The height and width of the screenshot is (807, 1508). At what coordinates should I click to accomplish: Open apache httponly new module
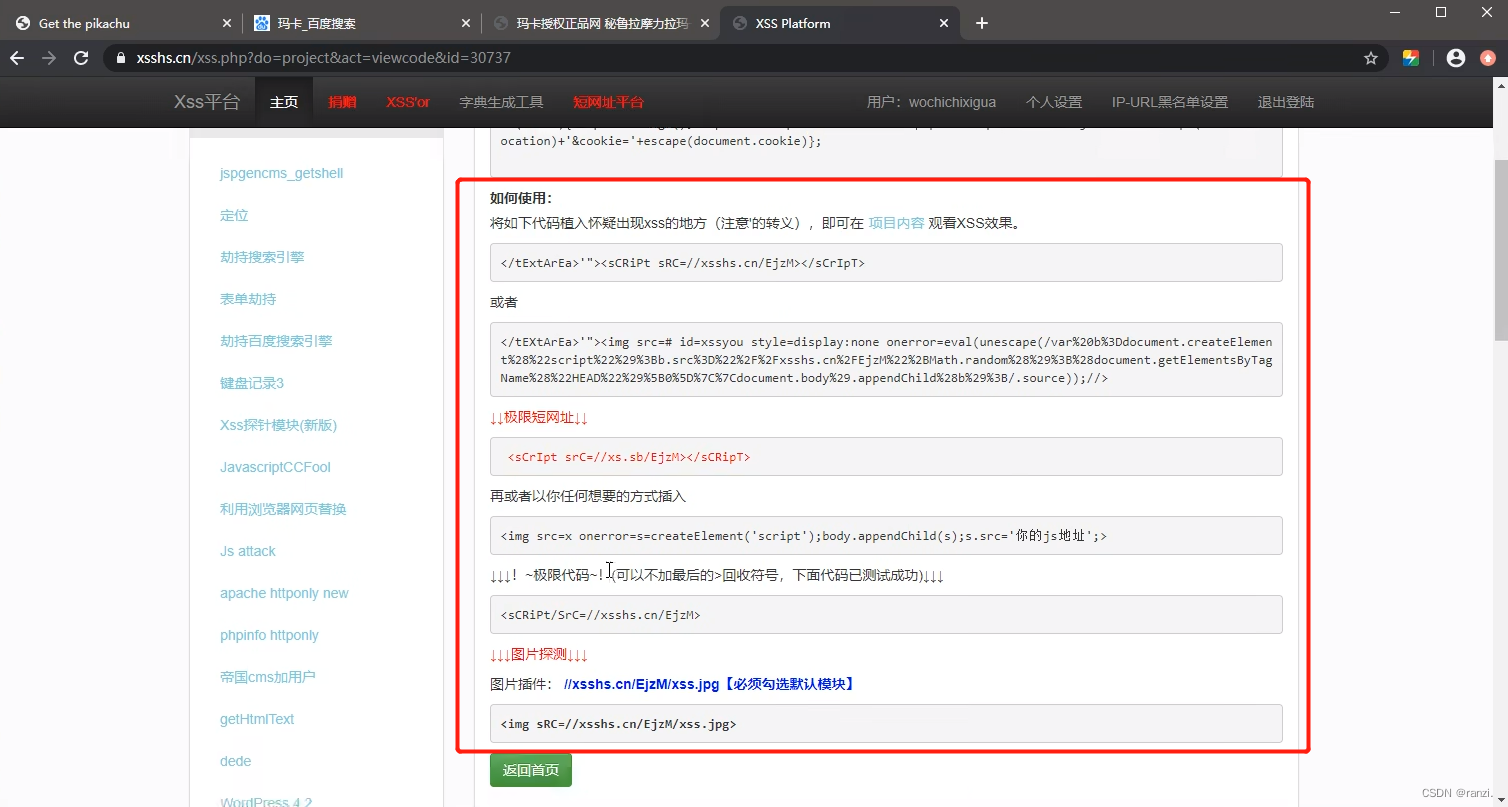point(284,593)
